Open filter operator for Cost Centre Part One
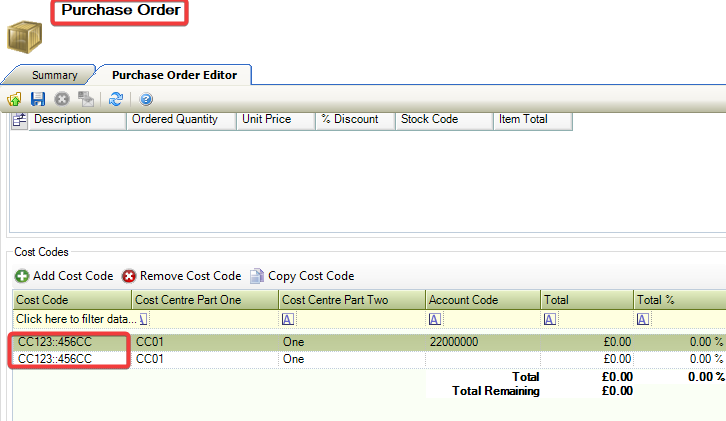This screenshot has height=421, width=726. click(x=143, y=319)
